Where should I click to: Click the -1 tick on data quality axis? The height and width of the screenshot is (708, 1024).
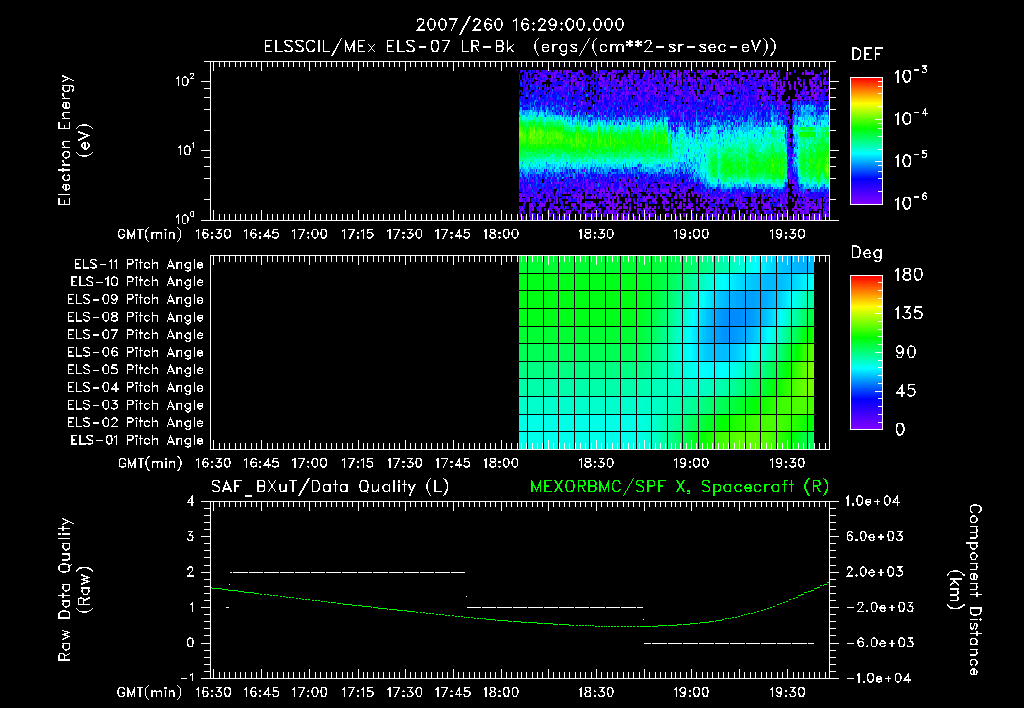click(187, 677)
